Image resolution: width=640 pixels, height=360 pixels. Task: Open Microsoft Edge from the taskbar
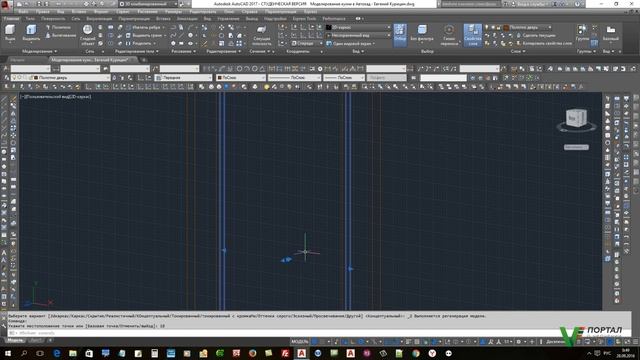pos(57,353)
